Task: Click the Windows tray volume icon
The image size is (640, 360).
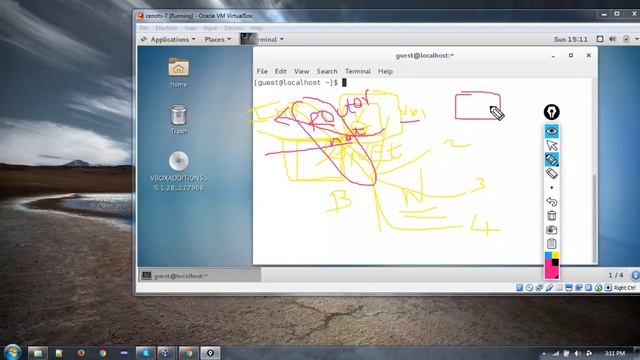Action: click(577, 353)
